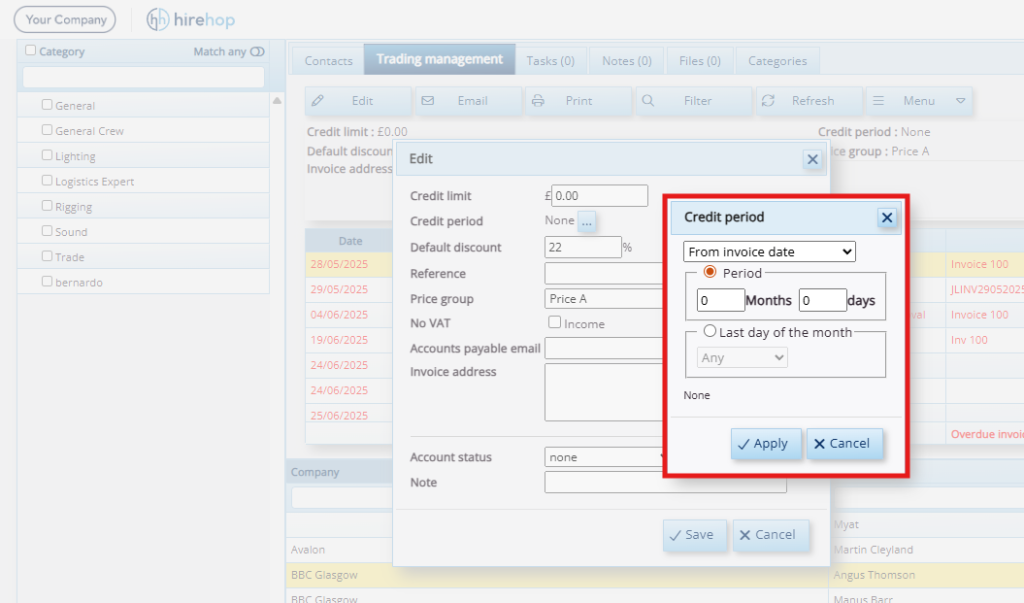Switch to the Contacts tab
This screenshot has width=1024, height=603.
click(328, 61)
